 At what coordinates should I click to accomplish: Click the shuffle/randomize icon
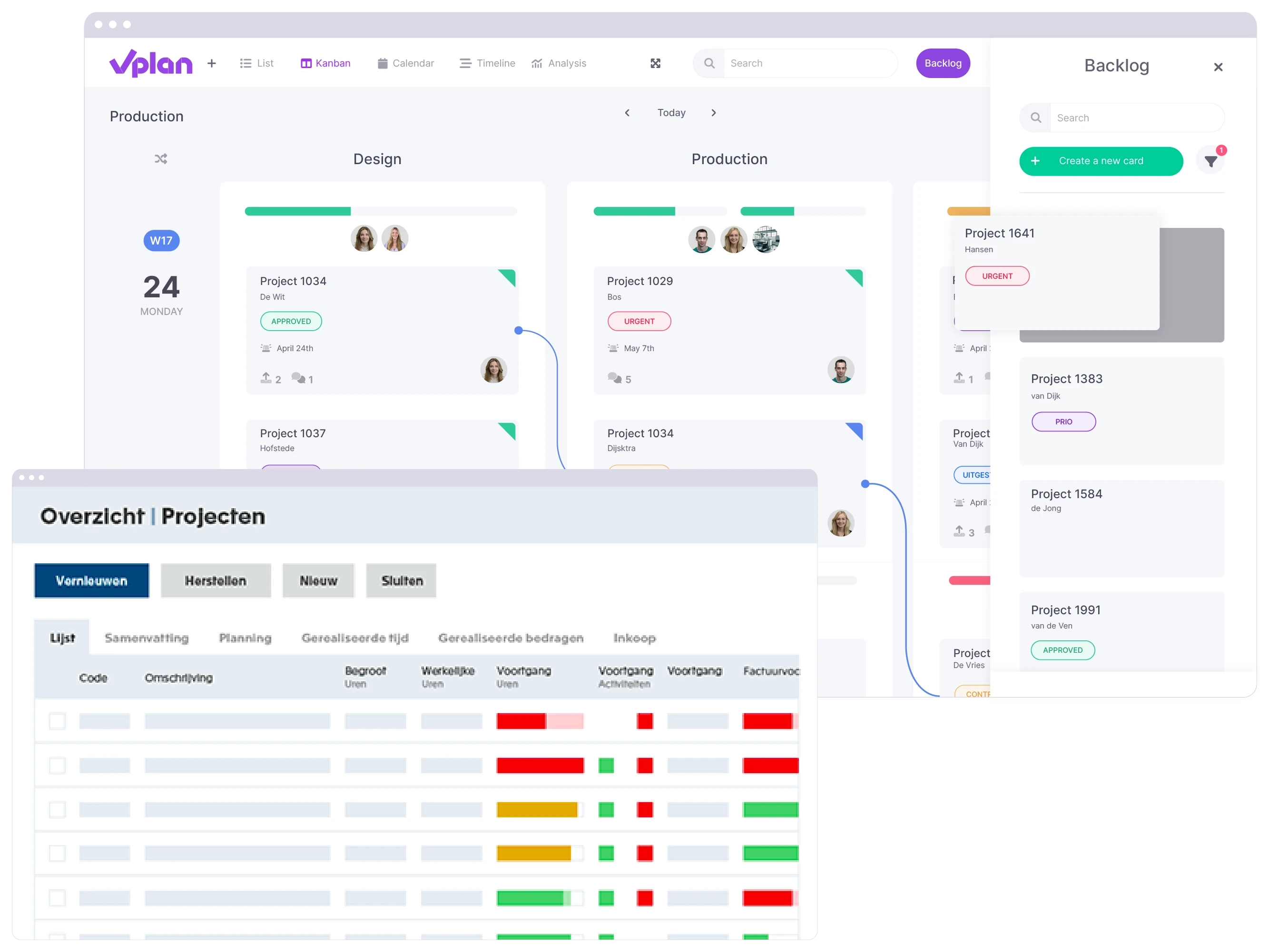[161, 159]
